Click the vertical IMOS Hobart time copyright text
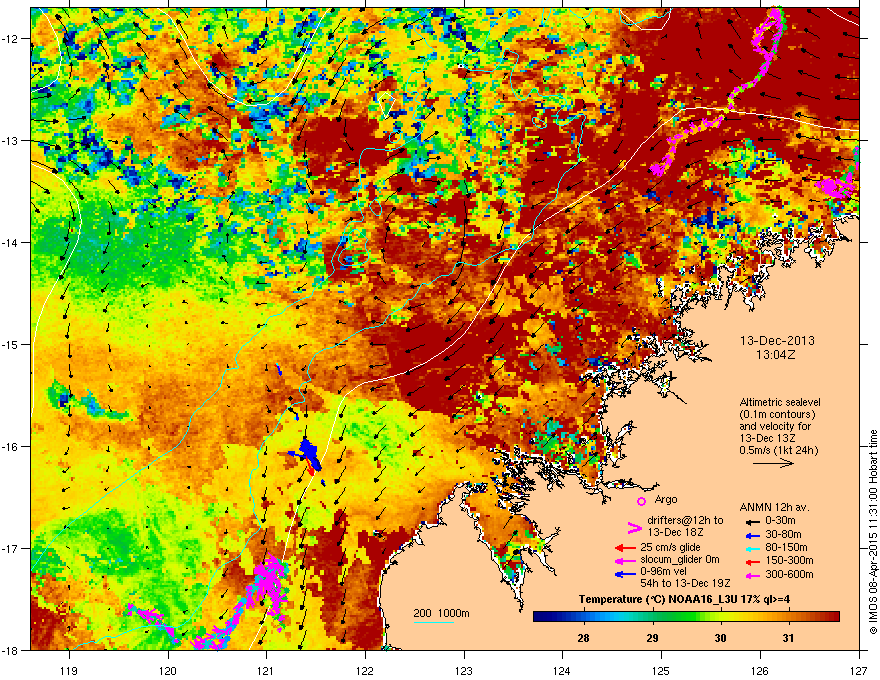This screenshot has height=680, width=880. coord(873,532)
